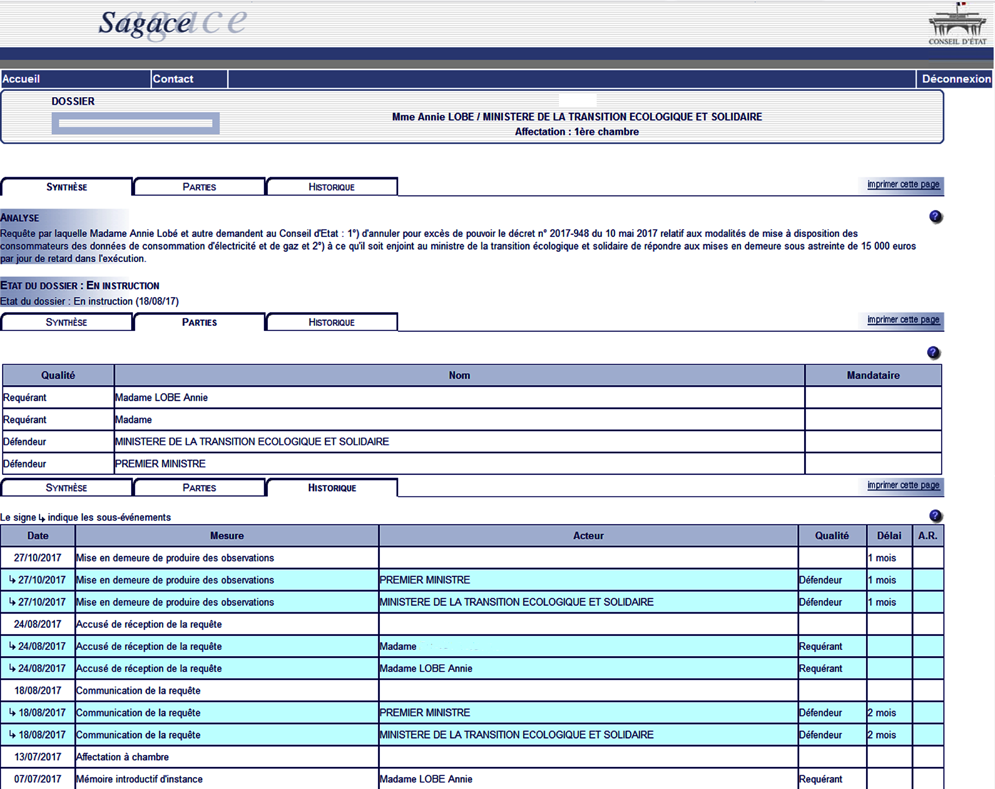This screenshot has height=789, width=995.
Task: Click 'Madame LOBE Annie' in the 24/08/2017 sub-event row
Action: tap(426, 668)
